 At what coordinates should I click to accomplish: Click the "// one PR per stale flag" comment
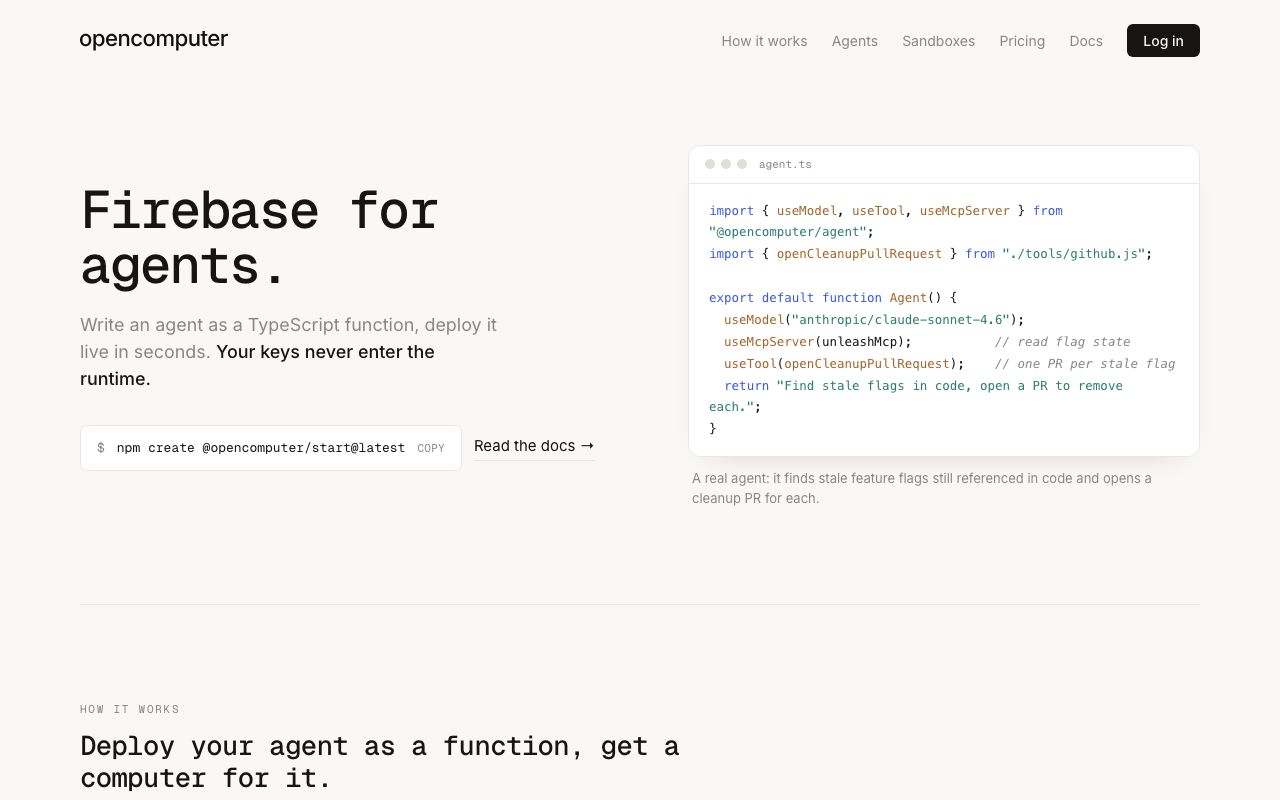[1085, 364]
